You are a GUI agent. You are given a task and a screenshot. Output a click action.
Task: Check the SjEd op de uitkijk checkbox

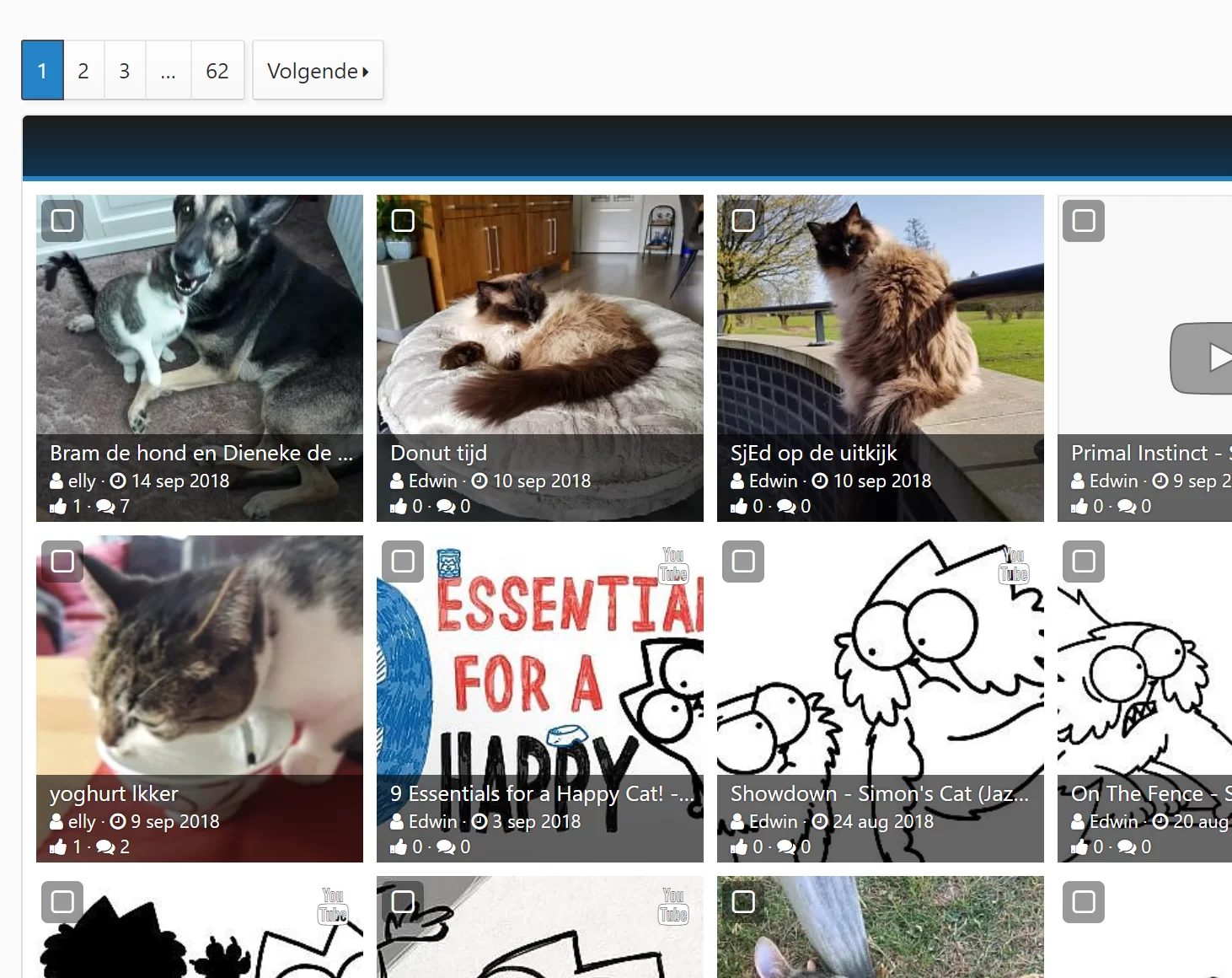743,221
